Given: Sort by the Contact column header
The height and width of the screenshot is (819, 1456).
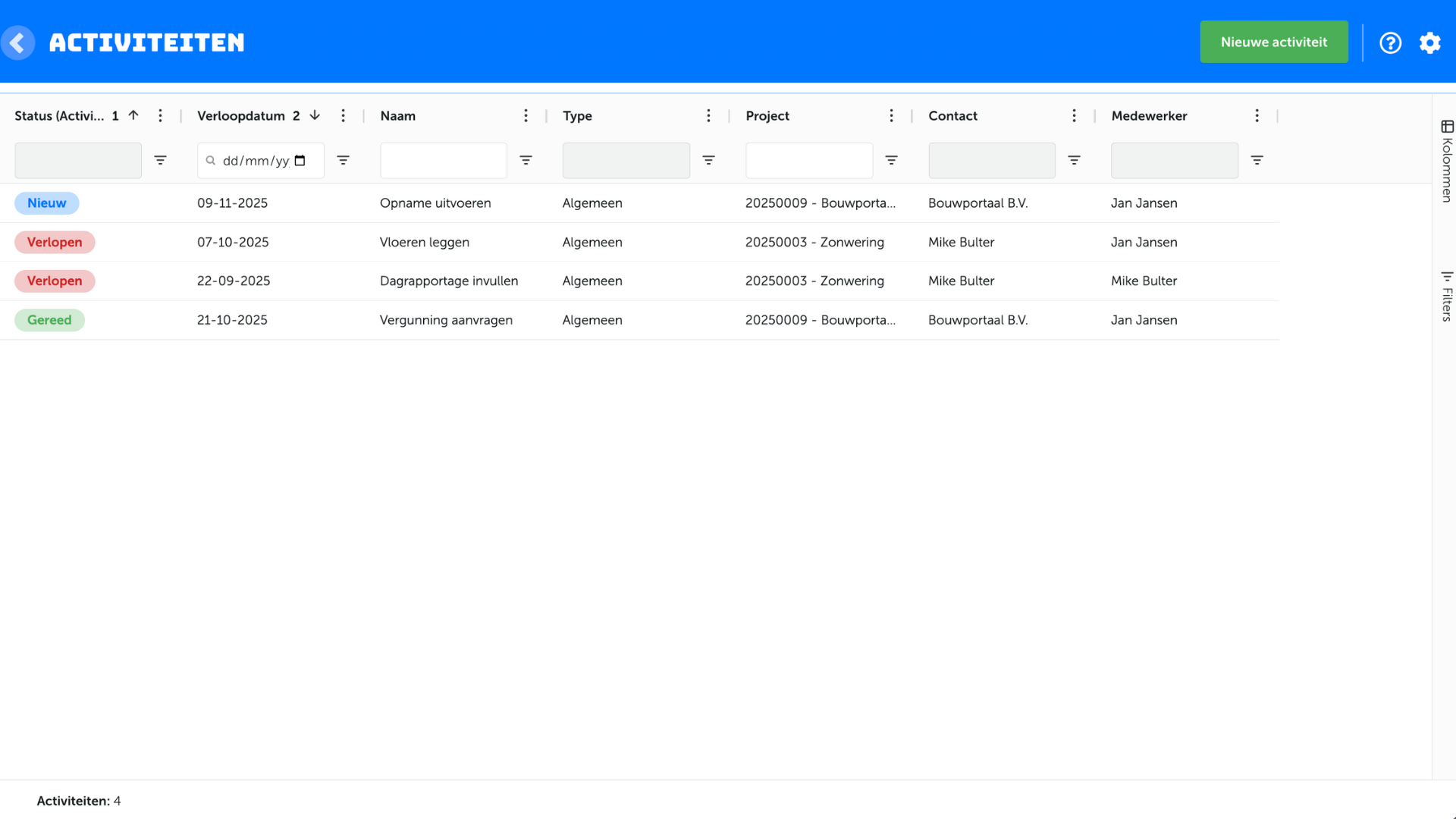Looking at the screenshot, I should pyautogui.click(x=952, y=115).
